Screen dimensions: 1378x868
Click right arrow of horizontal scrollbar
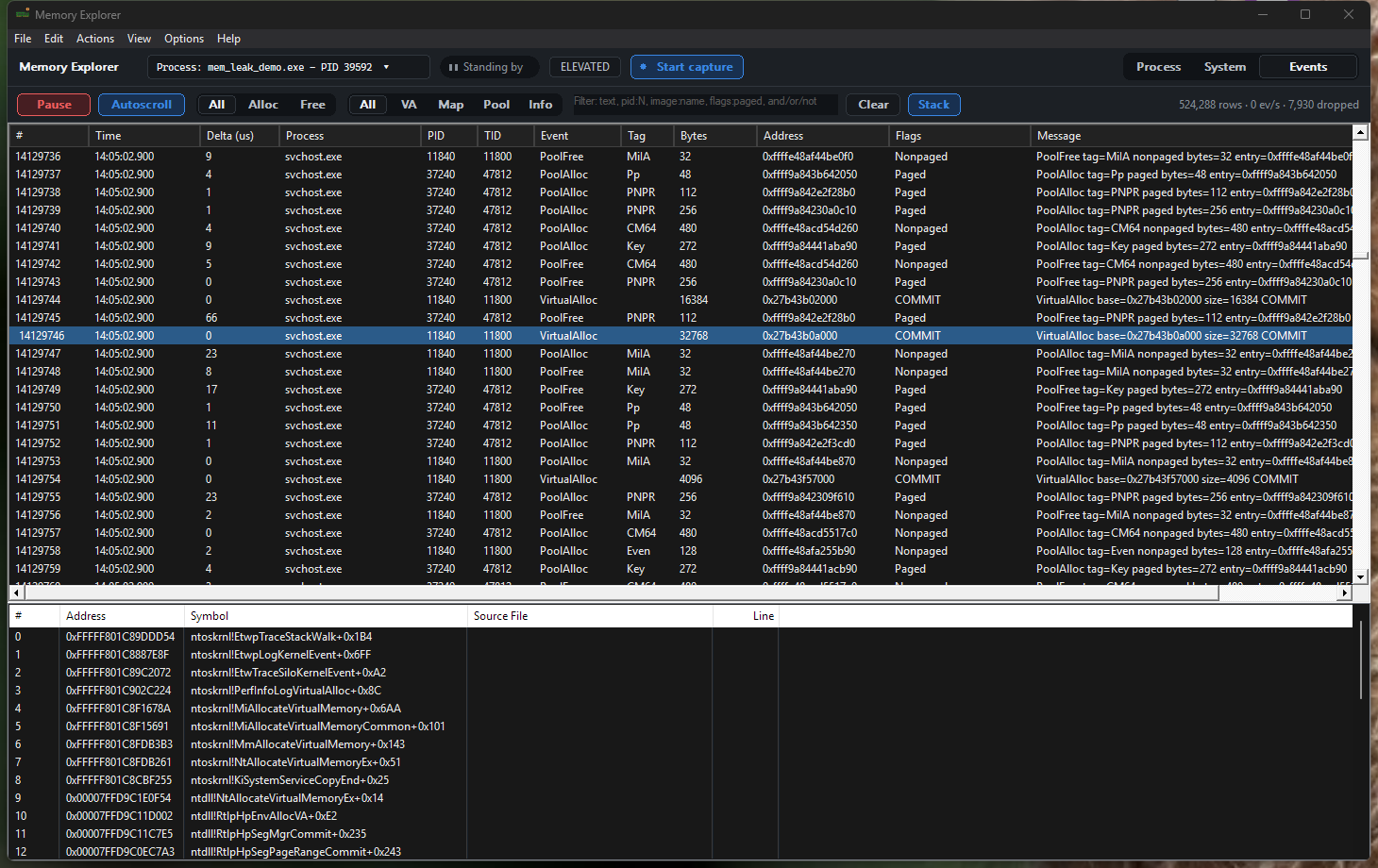[x=1345, y=593]
